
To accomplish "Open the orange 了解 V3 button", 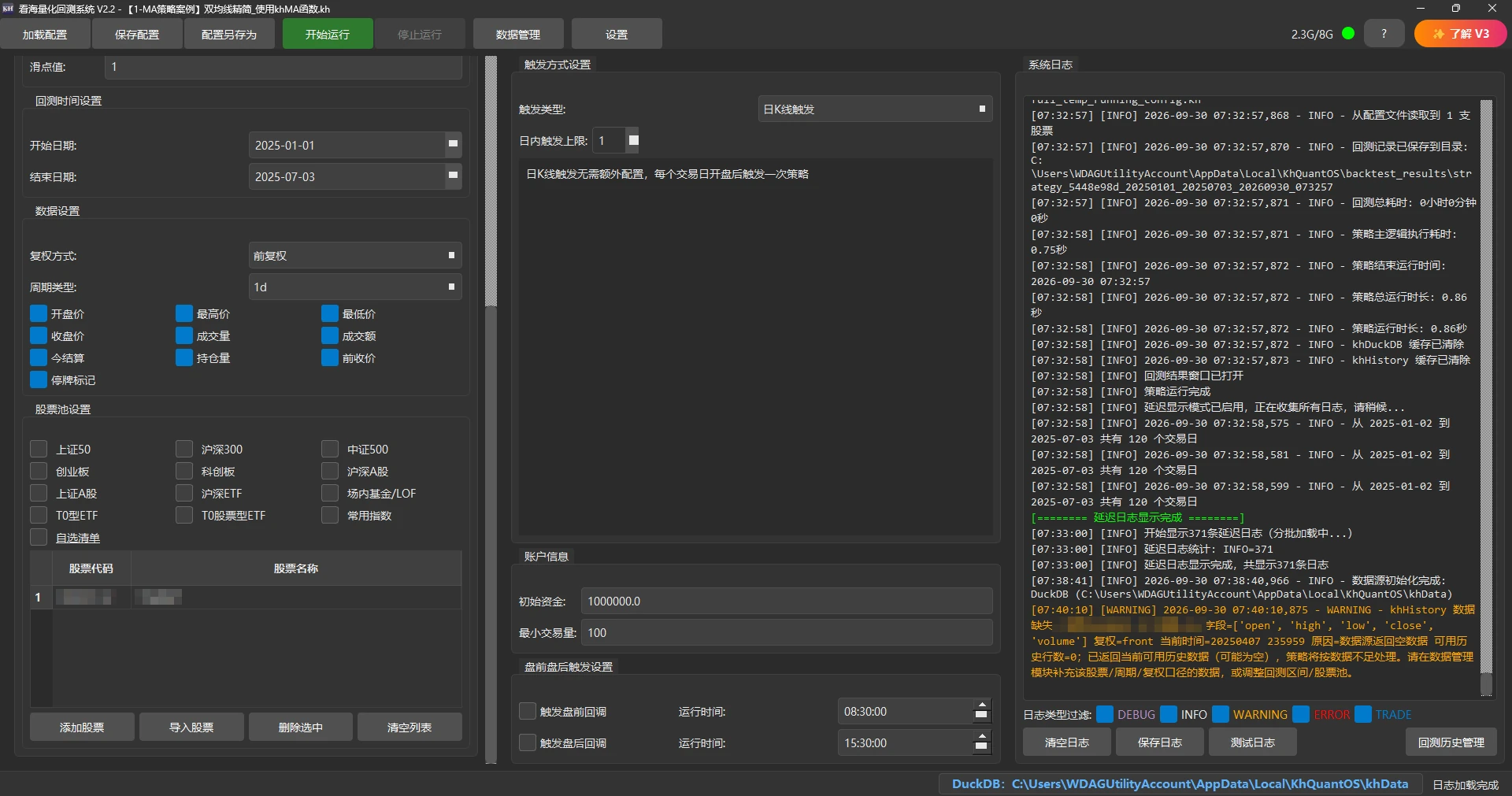I will (1460, 34).
